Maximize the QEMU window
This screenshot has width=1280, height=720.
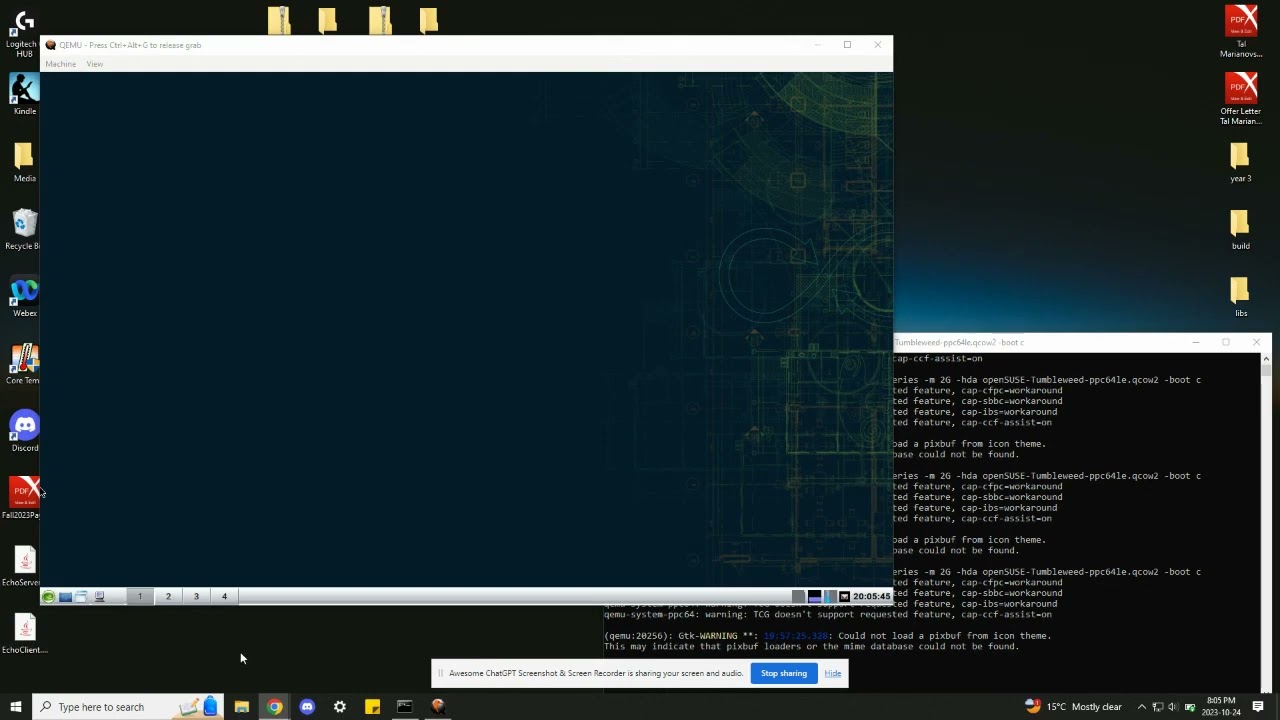point(847,45)
